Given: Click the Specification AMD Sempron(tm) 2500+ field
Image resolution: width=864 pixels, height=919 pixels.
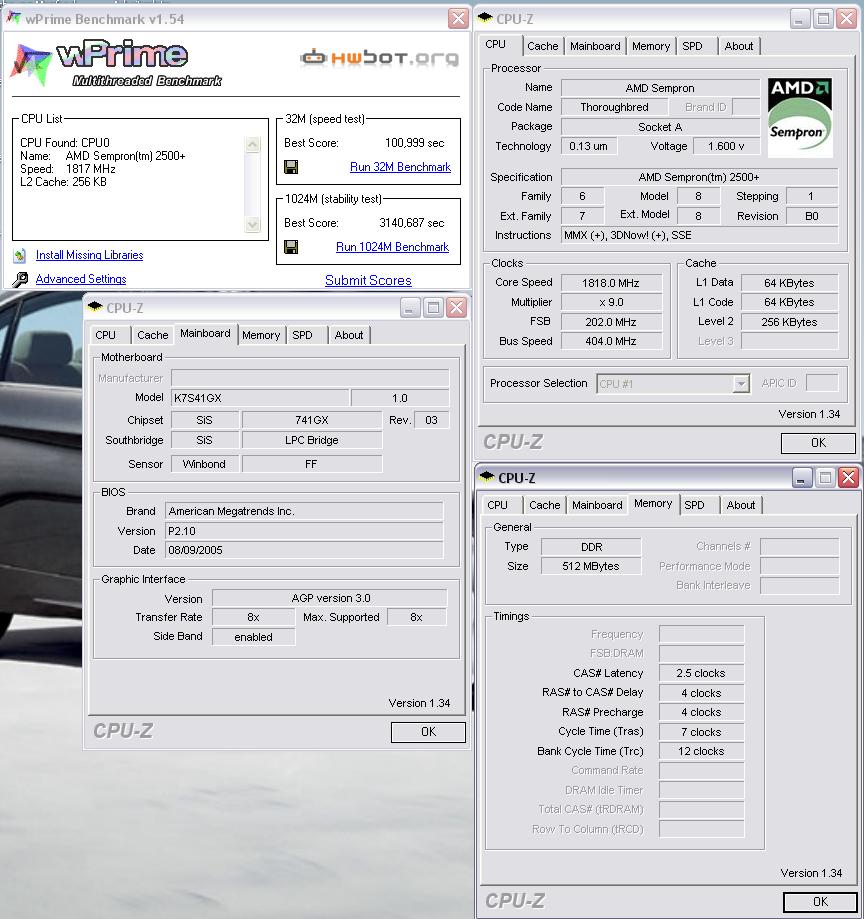Looking at the screenshot, I should 699,177.
